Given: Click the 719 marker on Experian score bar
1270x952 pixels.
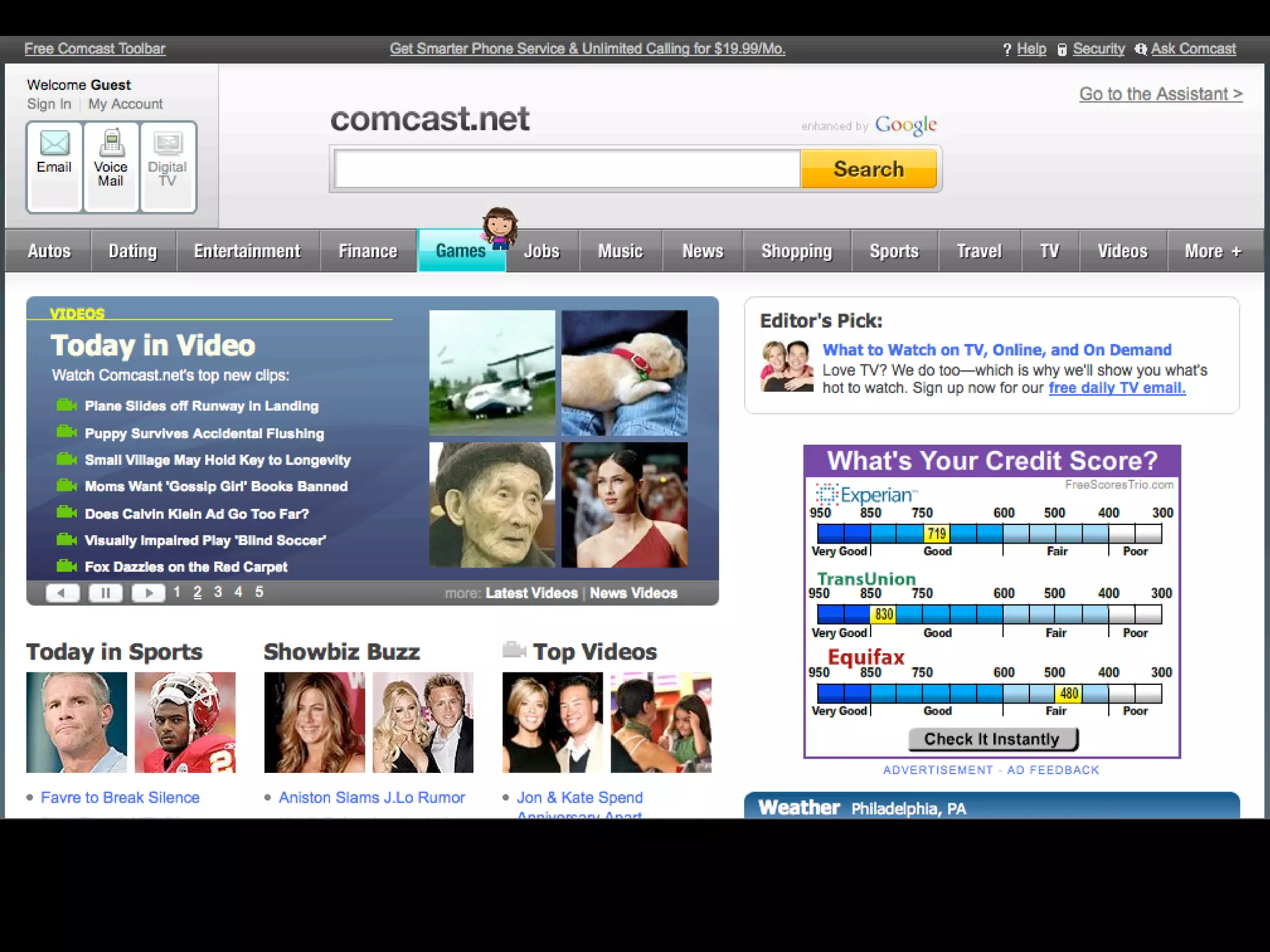Looking at the screenshot, I should coord(936,534).
